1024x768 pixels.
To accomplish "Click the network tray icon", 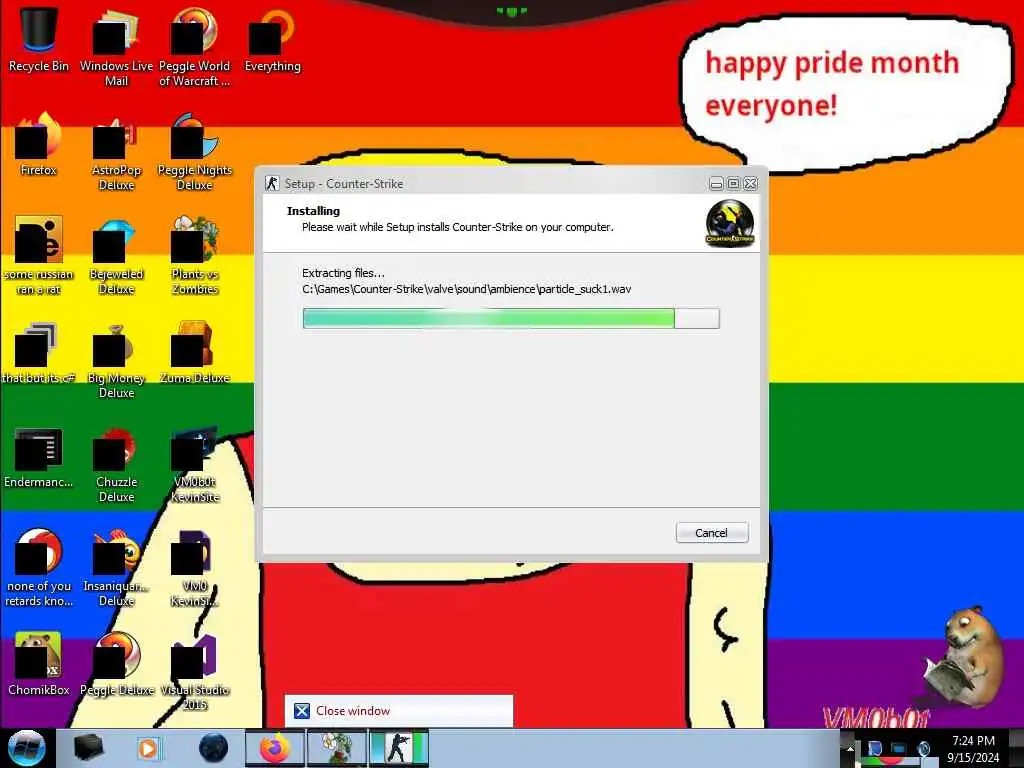I will tap(899, 749).
